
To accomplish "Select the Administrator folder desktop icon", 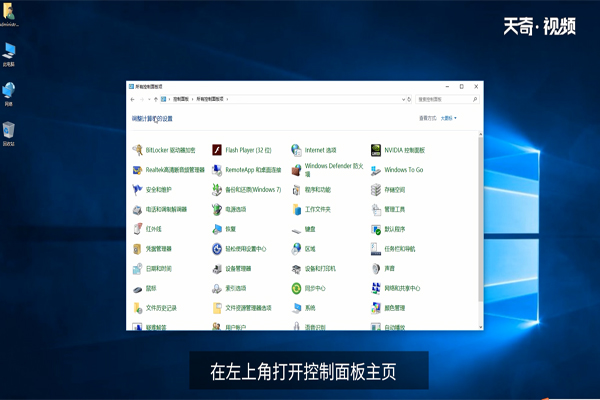I will (9, 14).
